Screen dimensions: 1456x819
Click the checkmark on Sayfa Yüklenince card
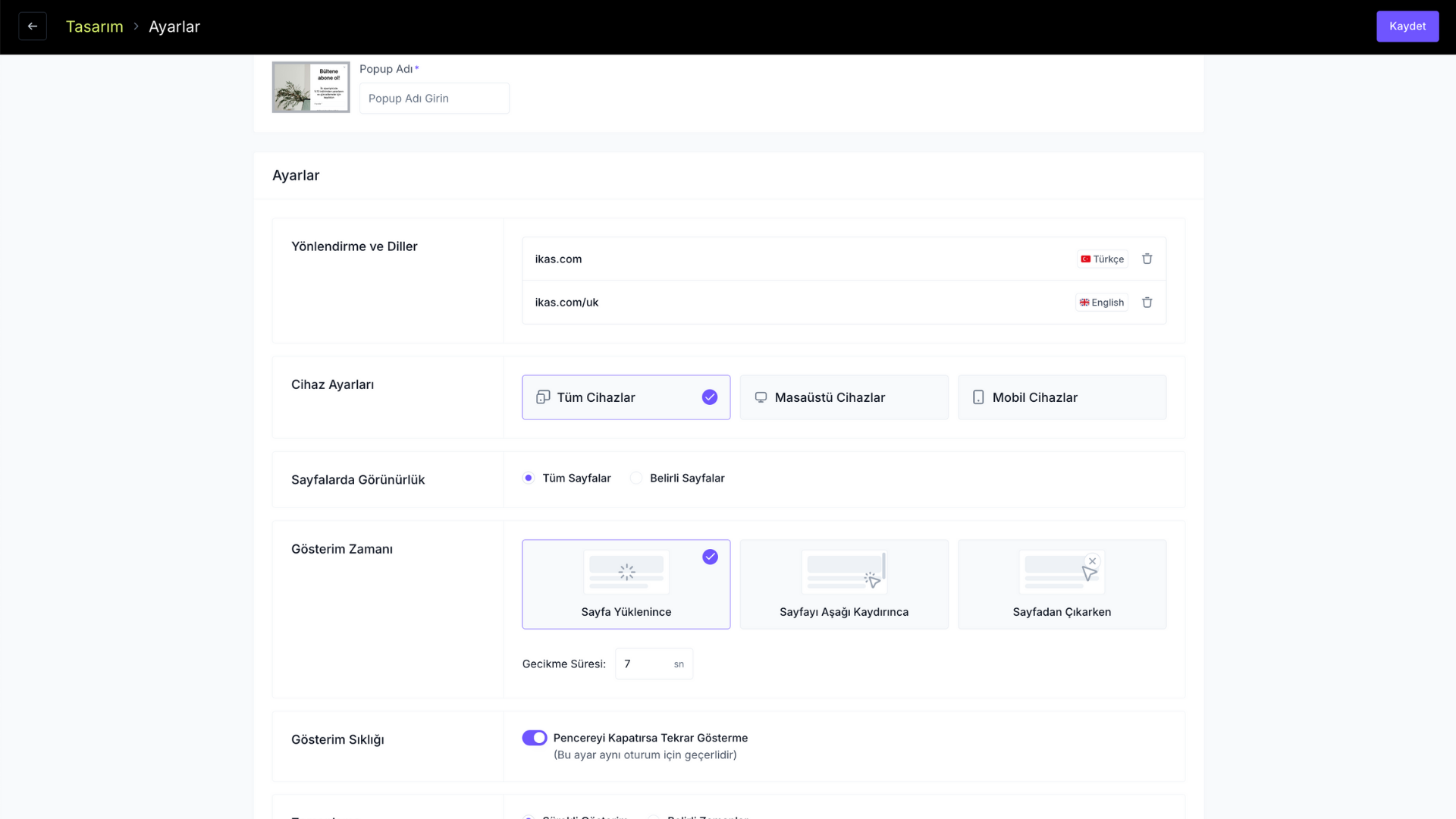point(710,557)
